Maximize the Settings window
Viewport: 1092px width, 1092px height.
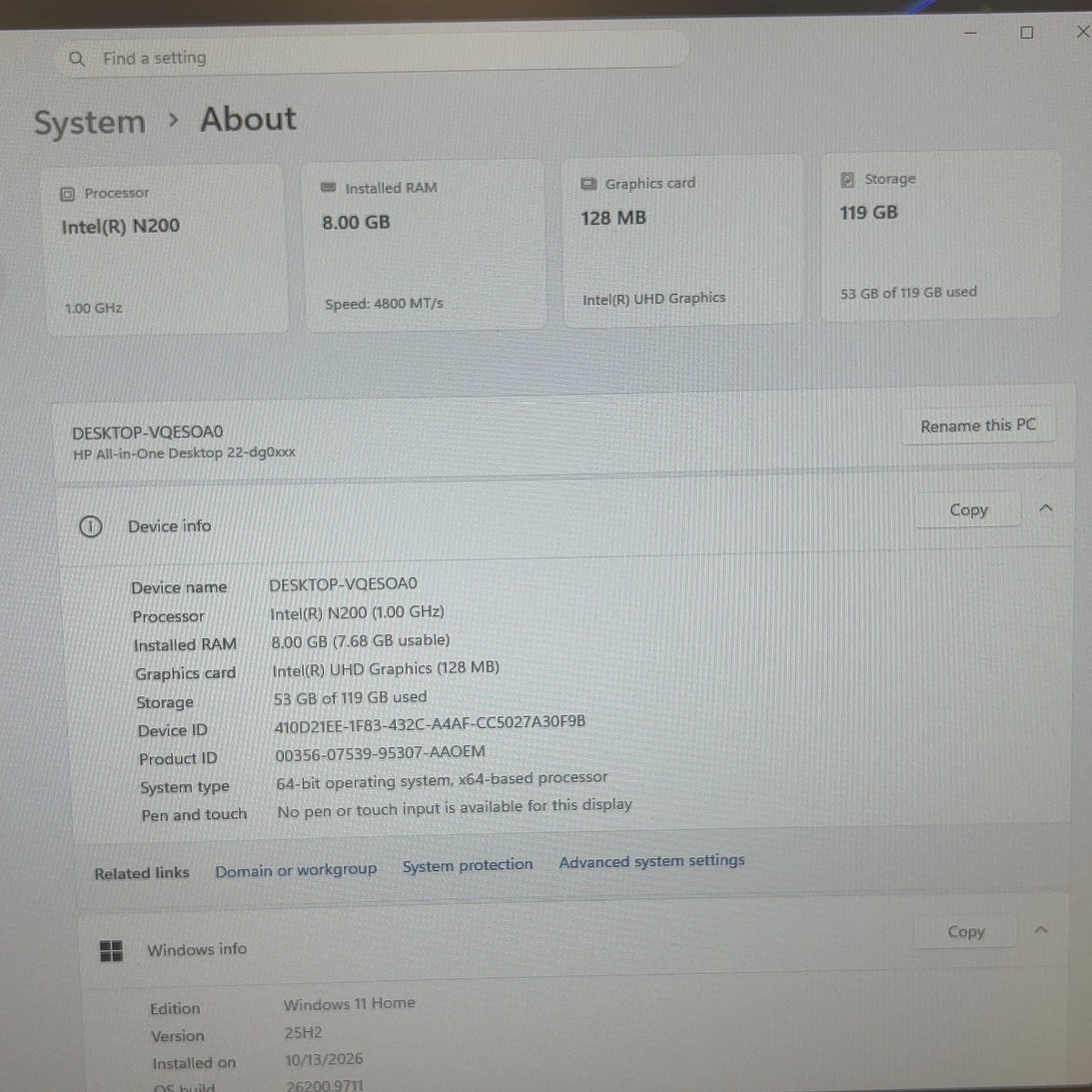(x=1026, y=33)
